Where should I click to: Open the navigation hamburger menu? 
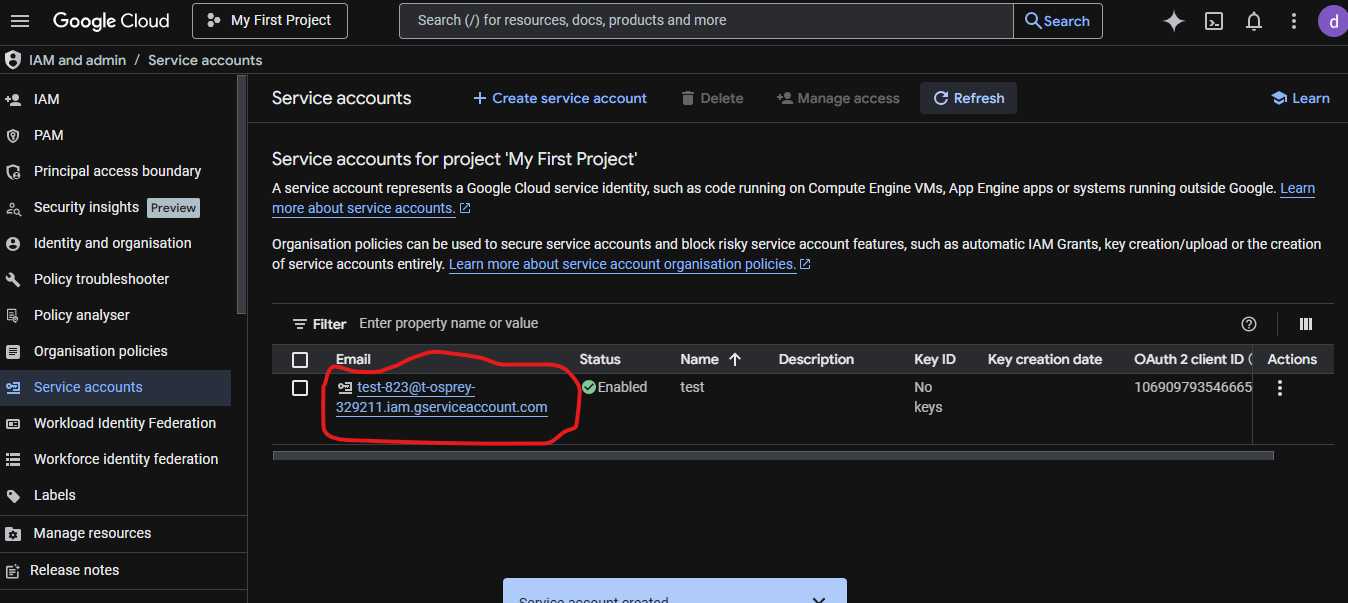(20, 20)
